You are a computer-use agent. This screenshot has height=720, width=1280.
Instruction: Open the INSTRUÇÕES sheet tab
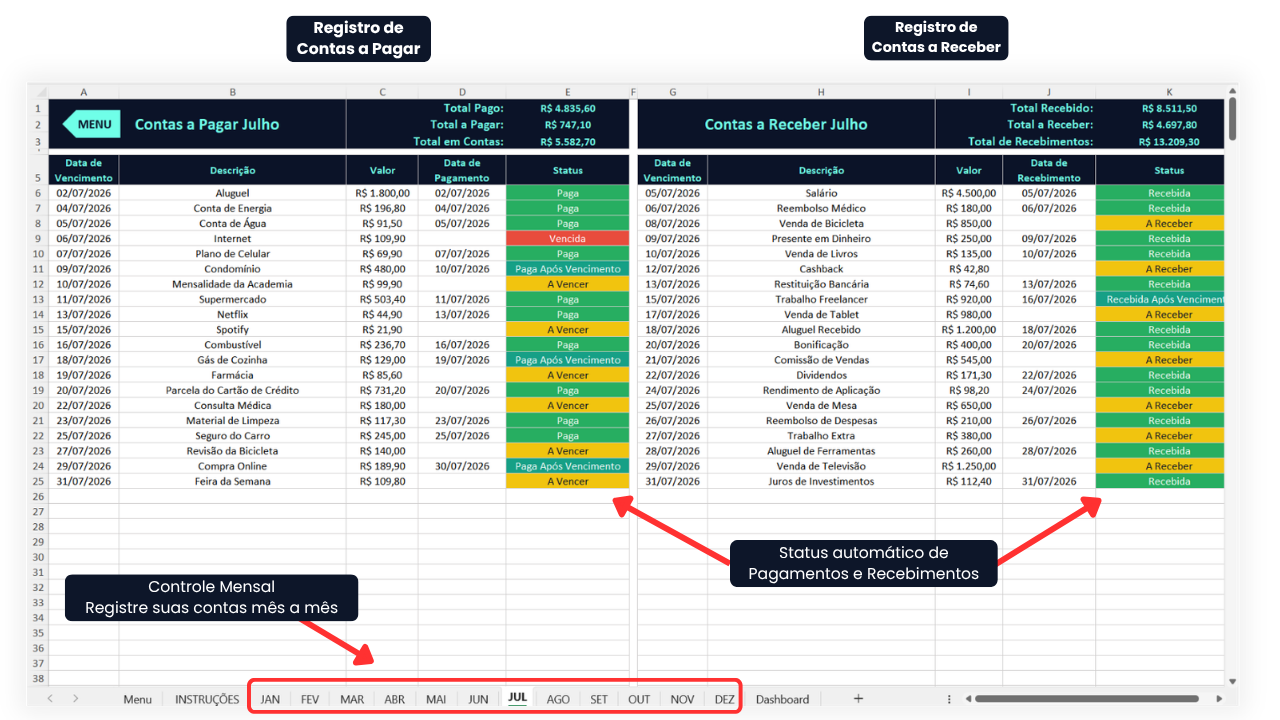coord(207,699)
